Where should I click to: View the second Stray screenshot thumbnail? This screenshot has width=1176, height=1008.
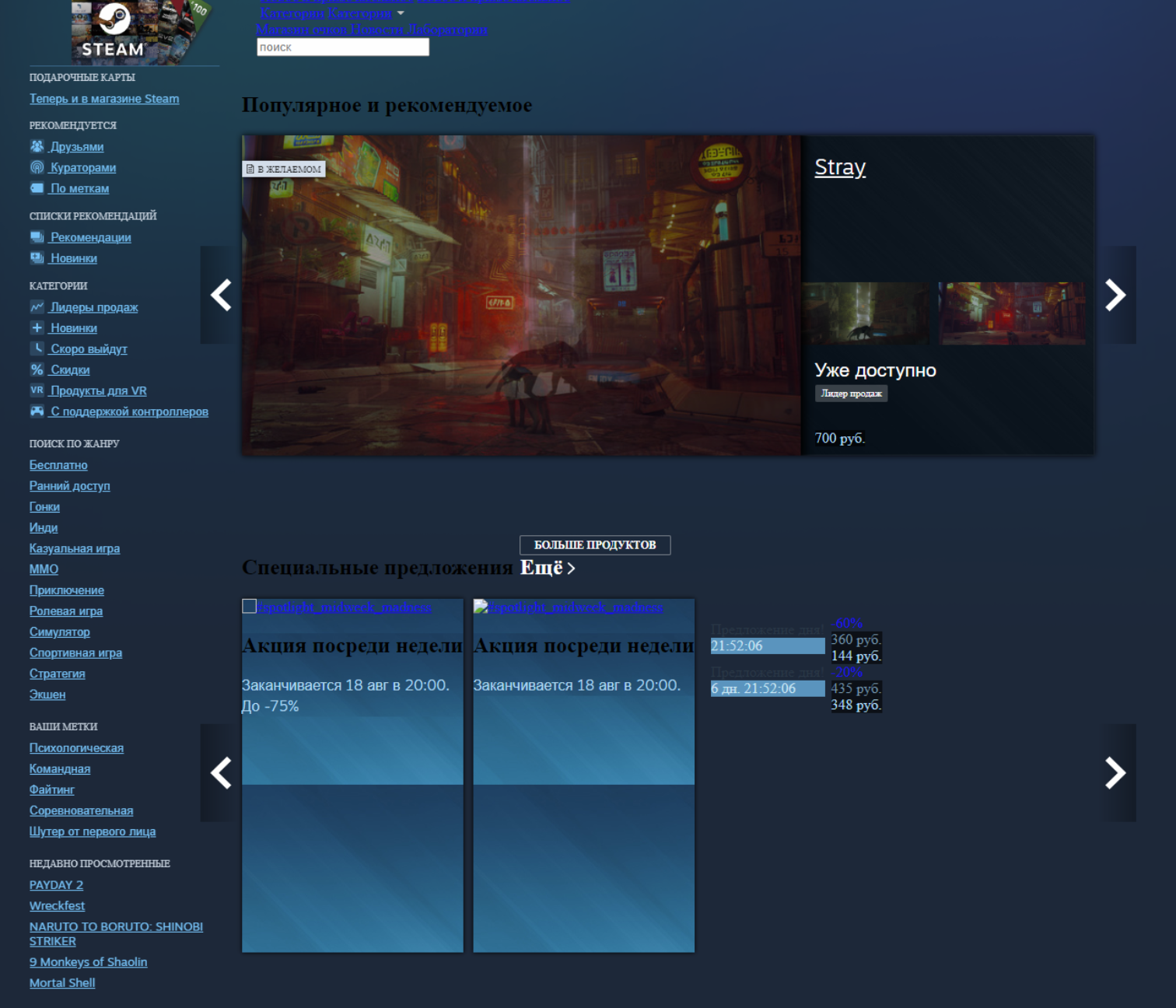(1012, 313)
